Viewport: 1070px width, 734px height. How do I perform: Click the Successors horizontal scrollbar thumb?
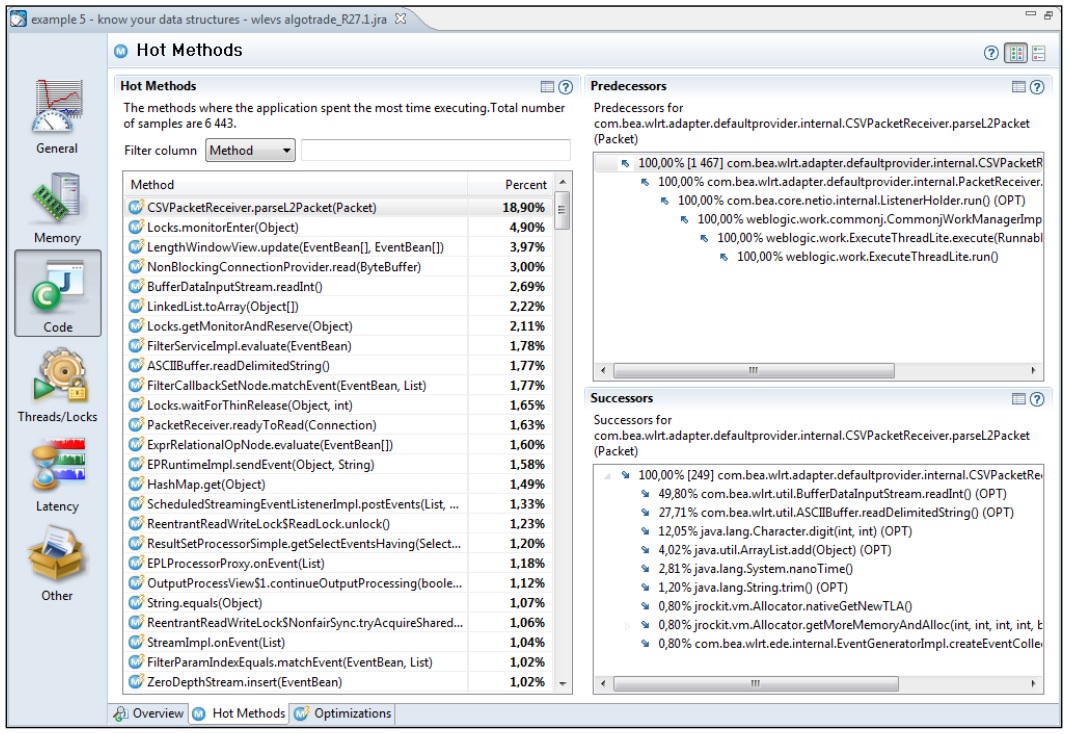(755, 684)
